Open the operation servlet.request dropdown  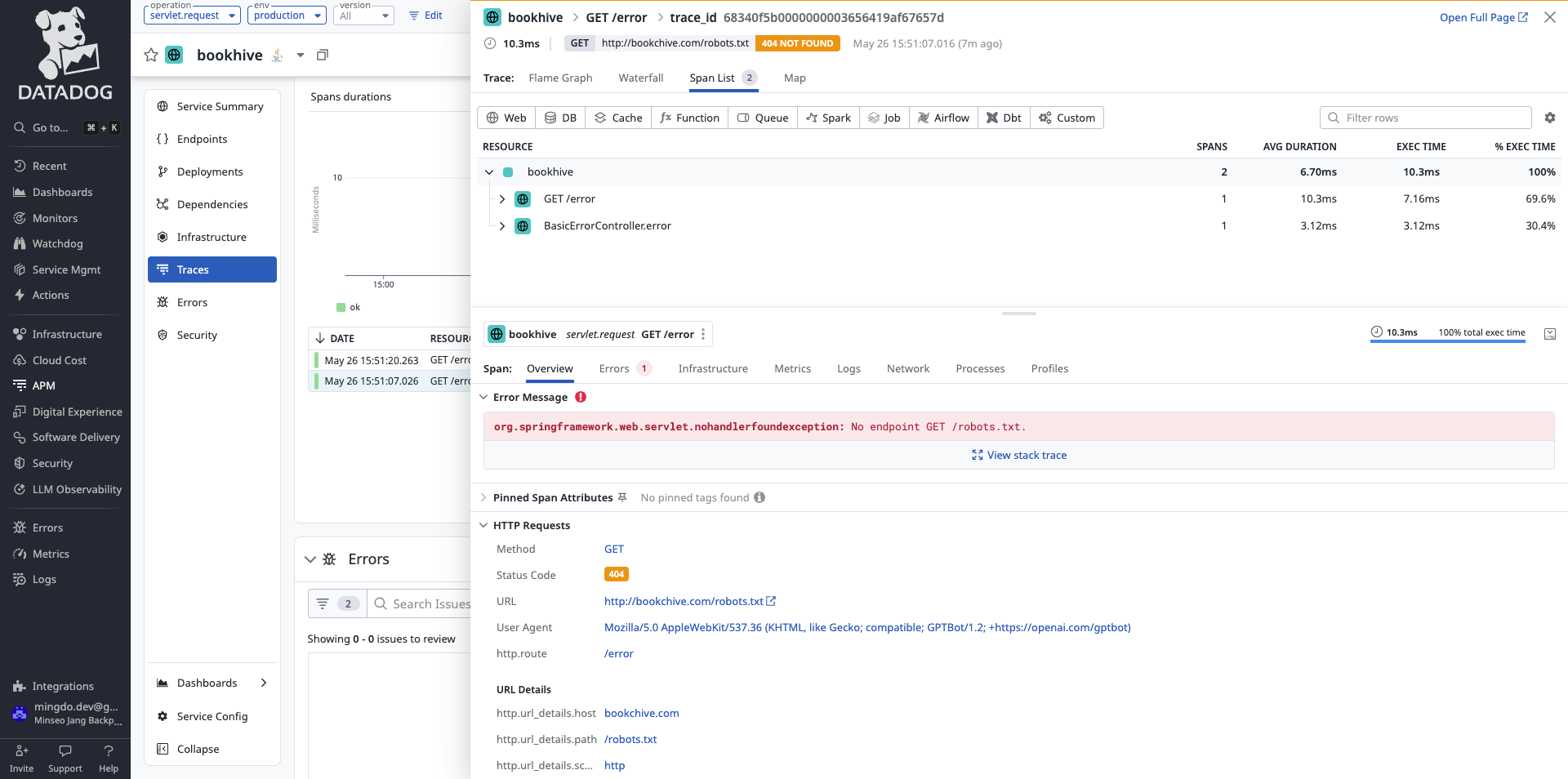pos(192,15)
